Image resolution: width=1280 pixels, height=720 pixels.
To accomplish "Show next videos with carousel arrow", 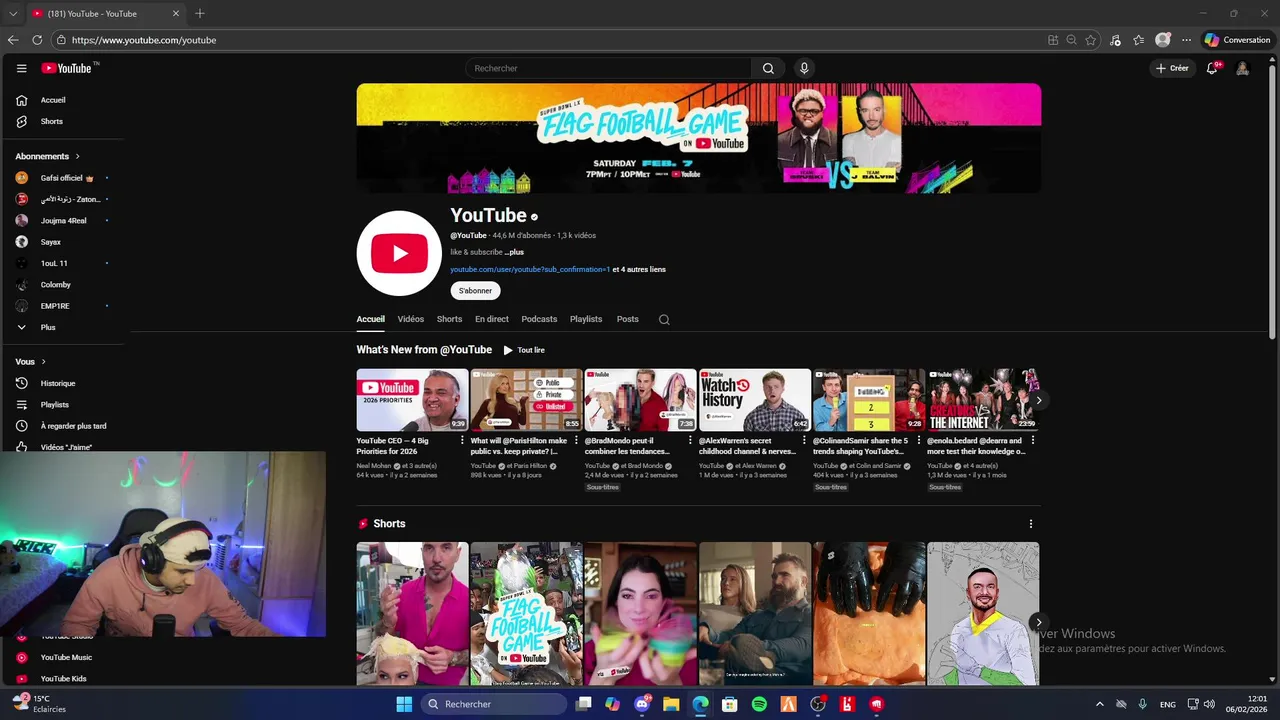I will [1038, 400].
